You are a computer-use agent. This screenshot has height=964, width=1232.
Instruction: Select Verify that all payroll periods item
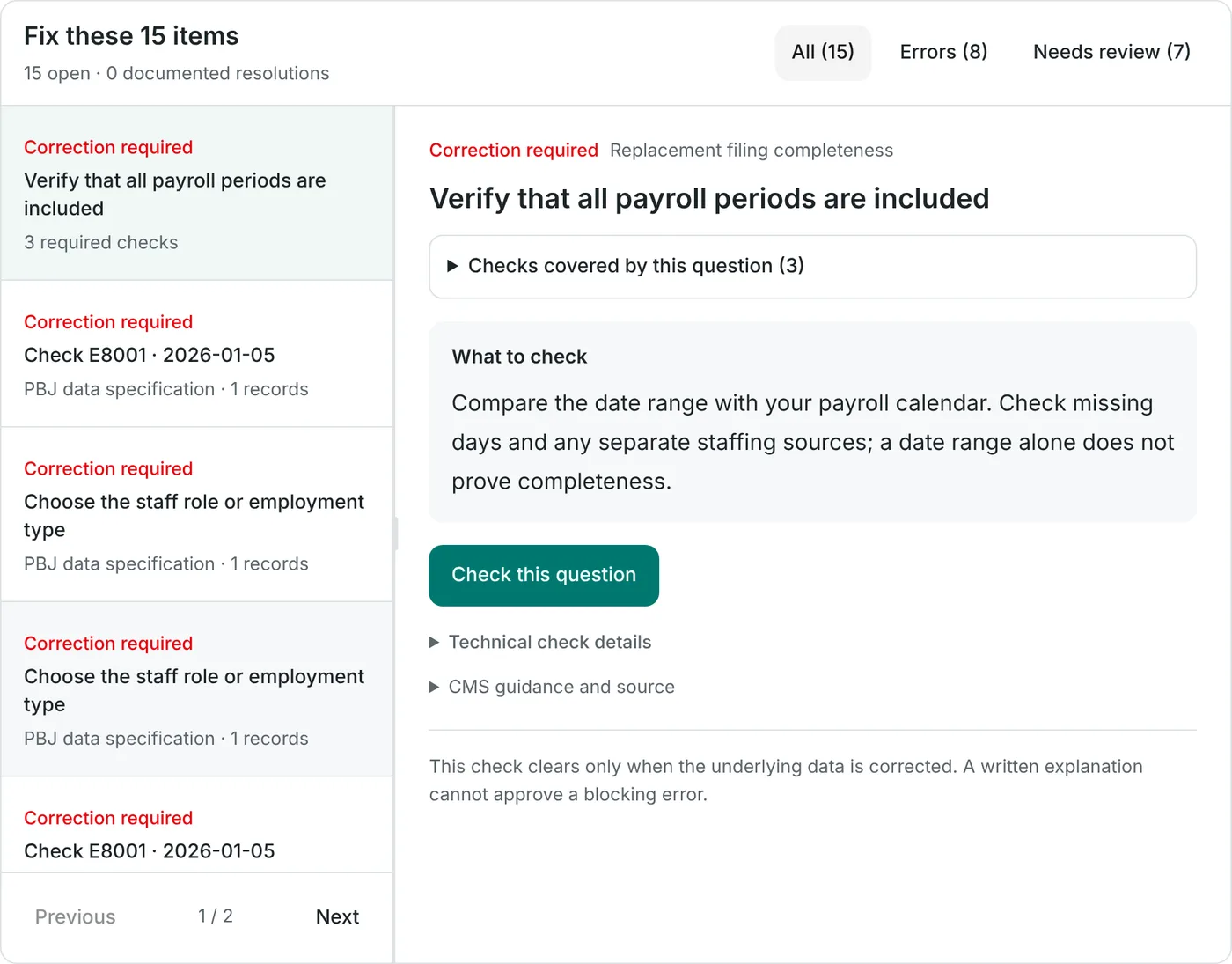pyautogui.click(x=197, y=194)
